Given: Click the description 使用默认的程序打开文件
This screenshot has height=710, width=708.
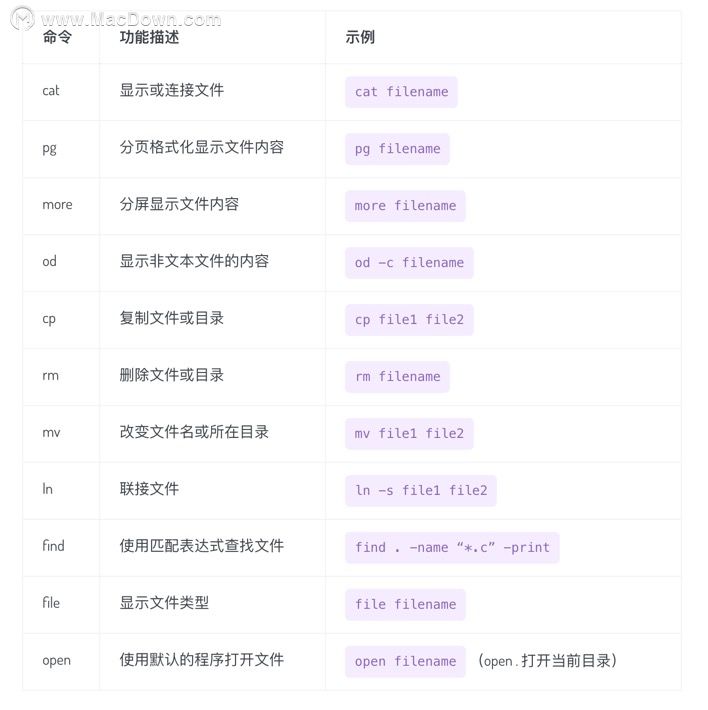Looking at the screenshot, I should coord(201,660).
